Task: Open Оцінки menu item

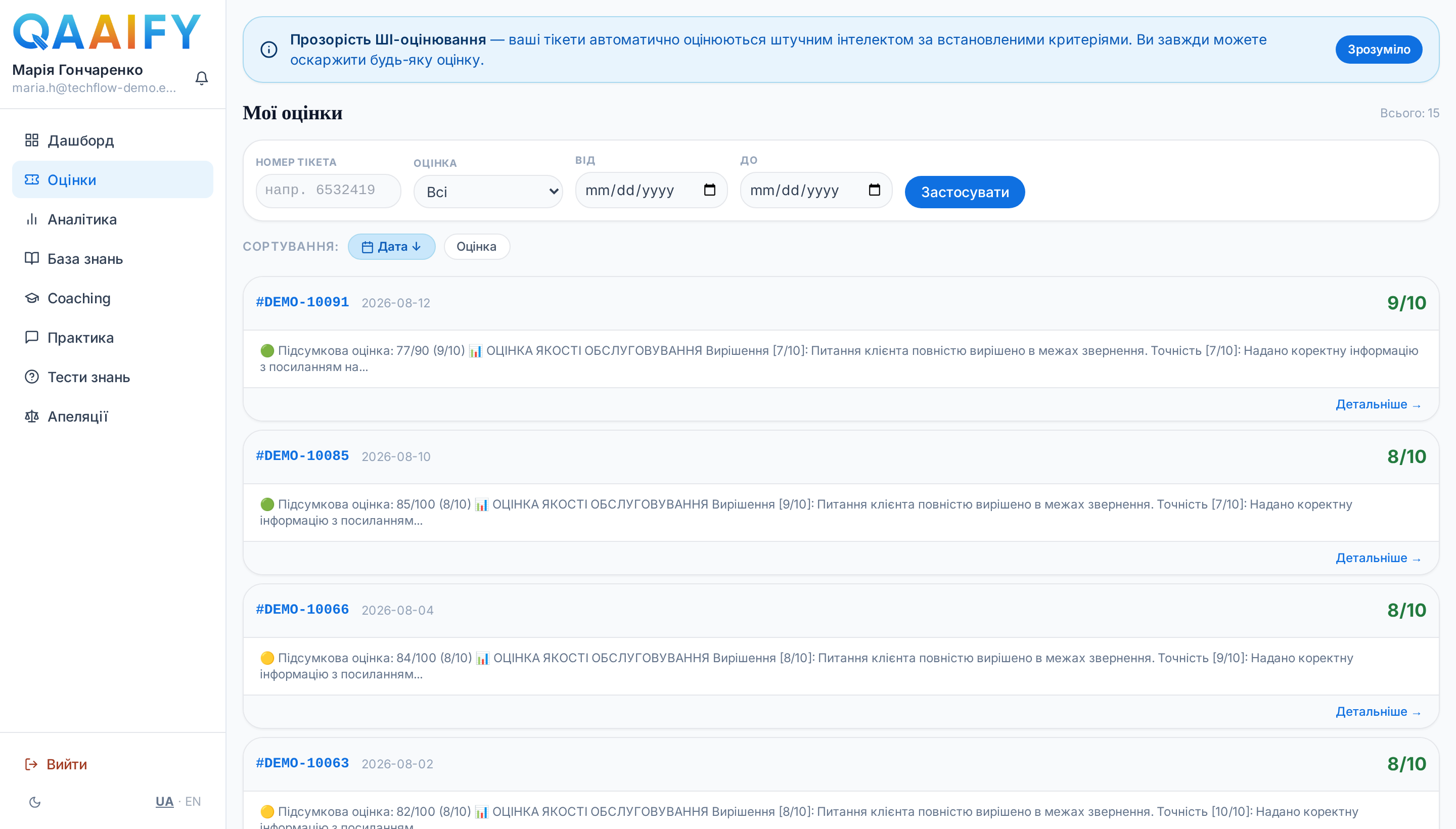Action: coord(113,180)
